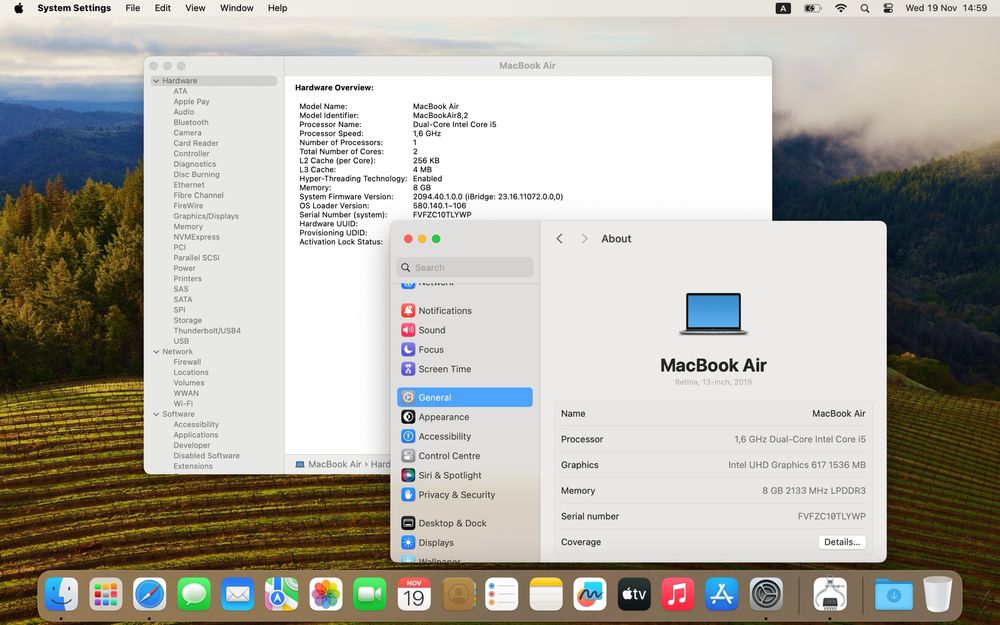This screenshot has width=1000, height=625.
Task: Open Finder from the Dock
Action: (x=61, y=594)
